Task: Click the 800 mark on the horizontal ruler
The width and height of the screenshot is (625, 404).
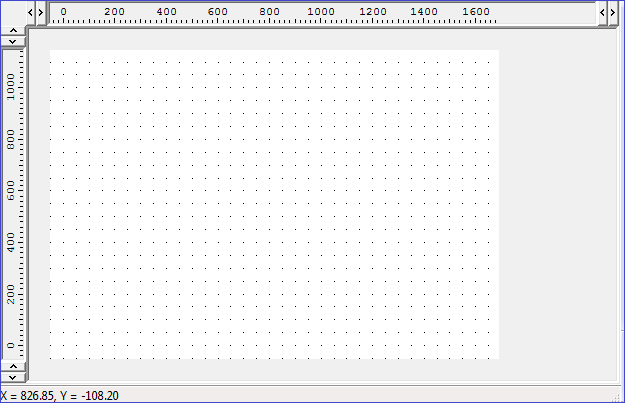Action: [269, 12]
